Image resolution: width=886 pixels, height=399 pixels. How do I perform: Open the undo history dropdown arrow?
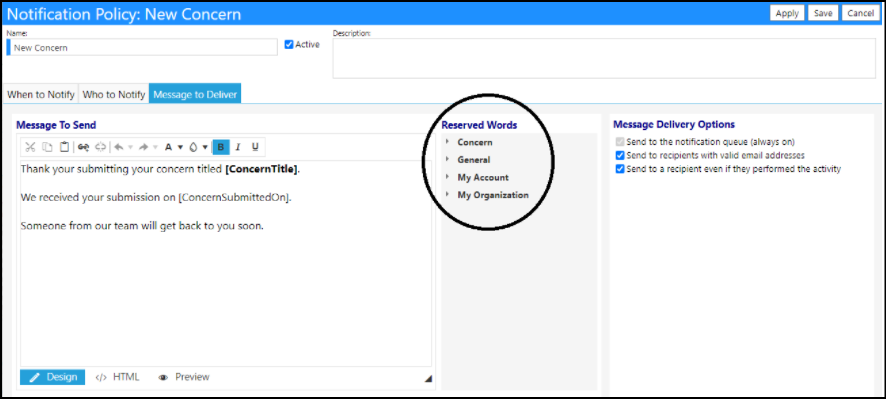point(131,148)
